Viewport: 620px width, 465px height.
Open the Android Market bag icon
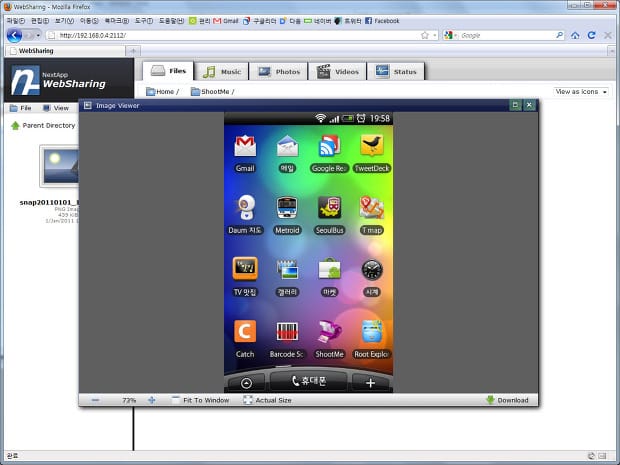pos(329,269)
